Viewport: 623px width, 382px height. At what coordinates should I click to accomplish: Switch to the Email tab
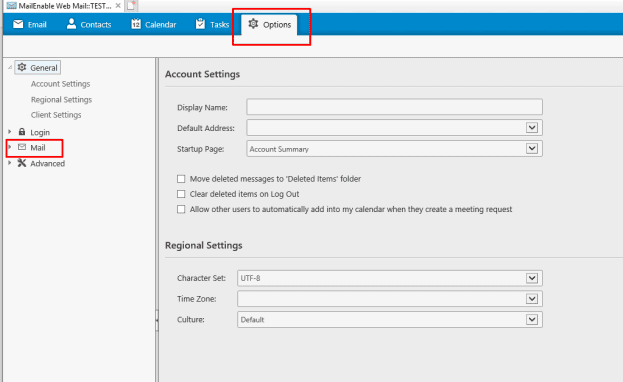point(30,24)
